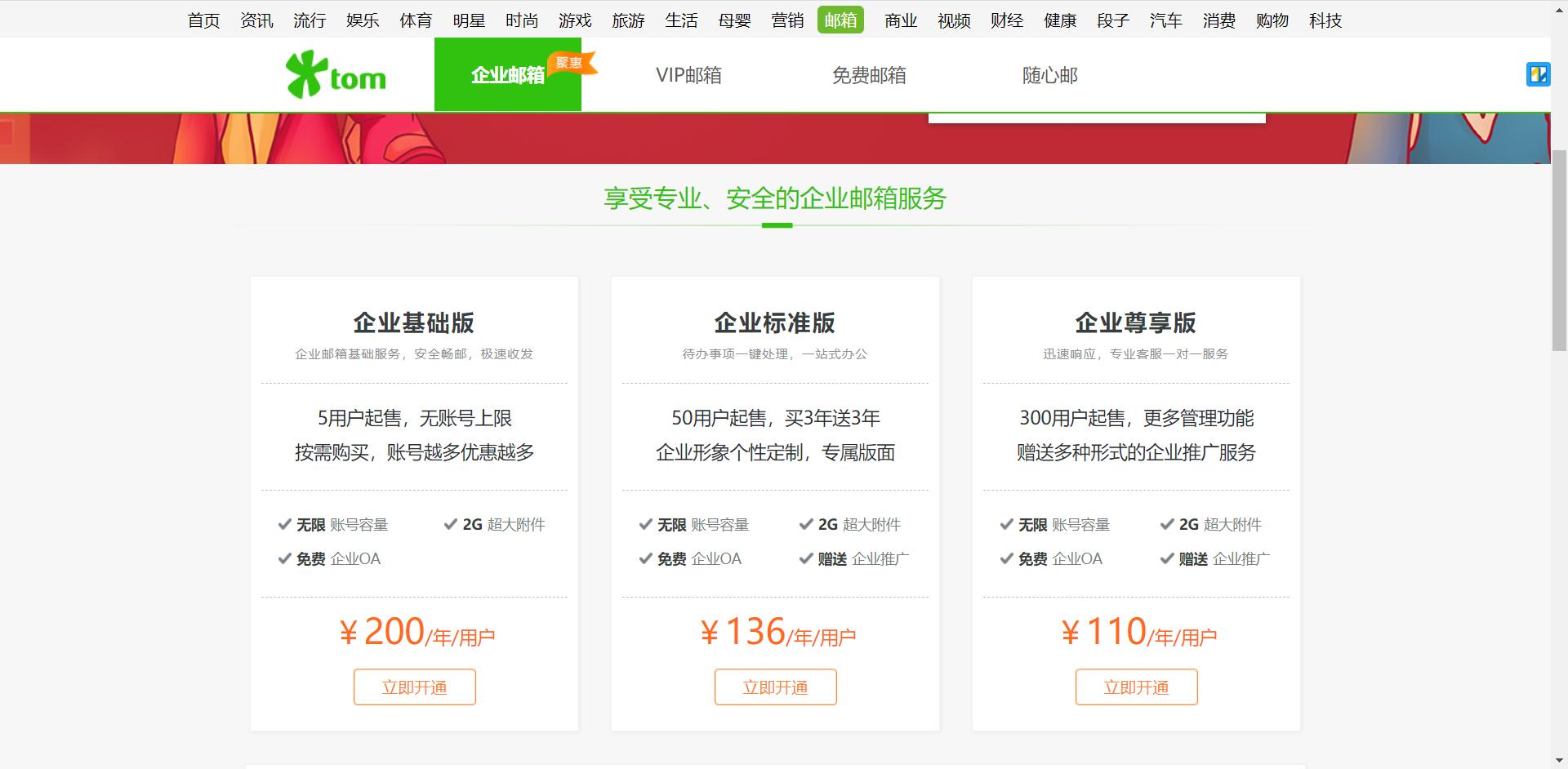The width and height of the screenshot is (1568, 769).
Task: Click 立即开通 under 企业尊享版
Action: point(1136,687)
